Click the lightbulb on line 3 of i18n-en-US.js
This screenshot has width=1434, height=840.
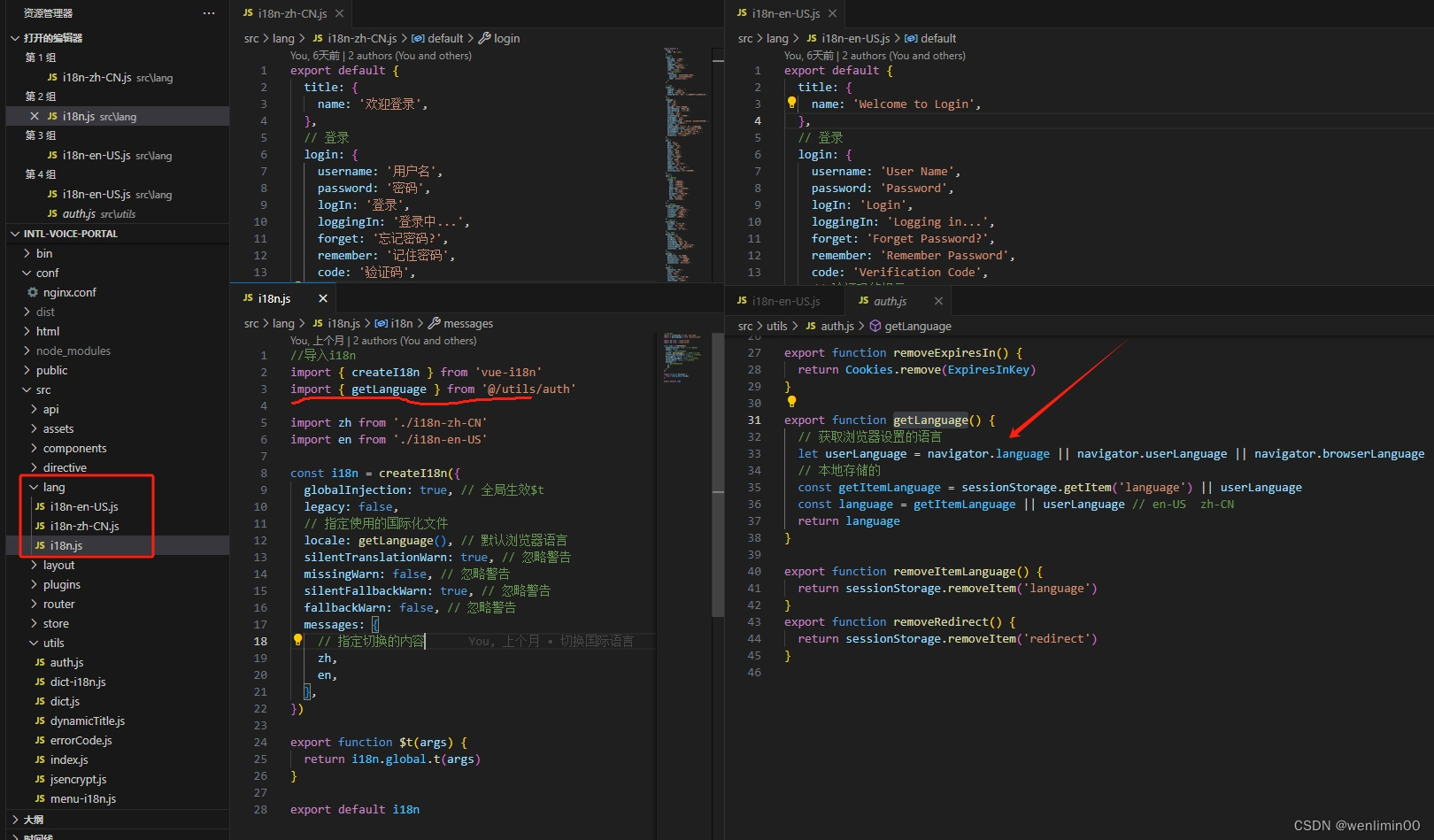pos(792,103)
